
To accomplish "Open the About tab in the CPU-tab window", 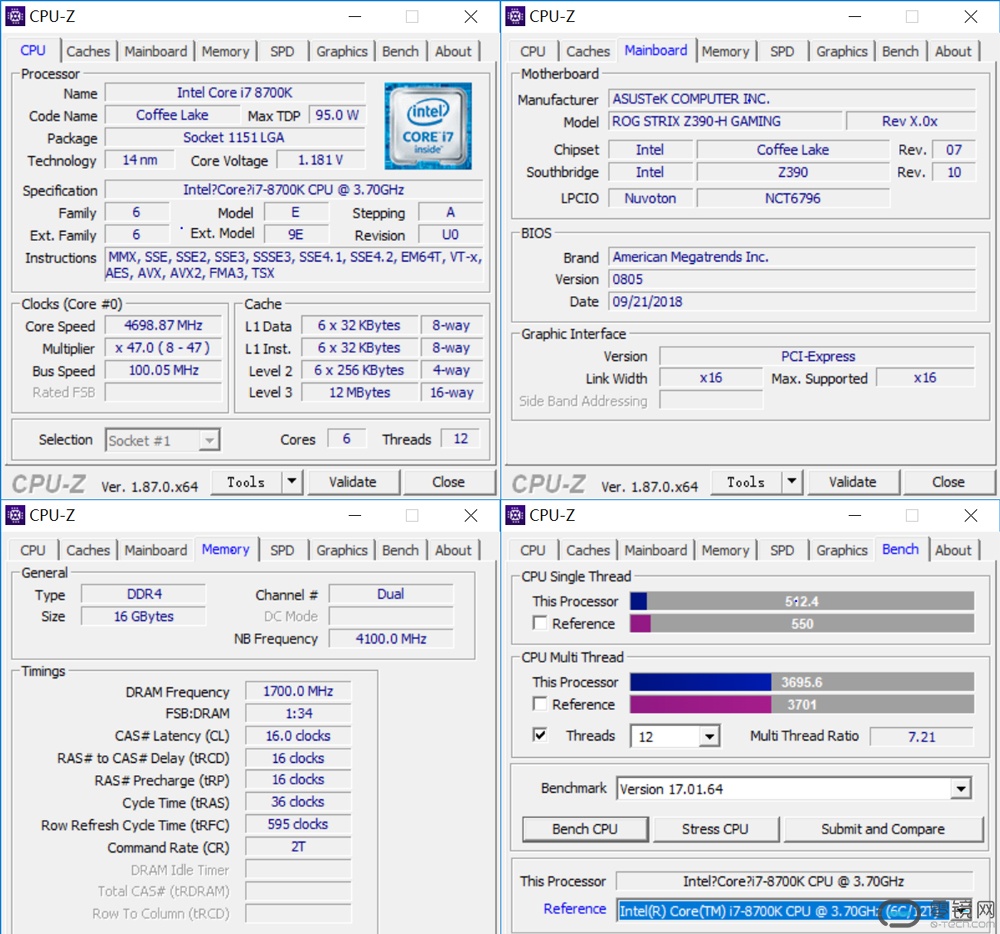I will pos(453,52).
